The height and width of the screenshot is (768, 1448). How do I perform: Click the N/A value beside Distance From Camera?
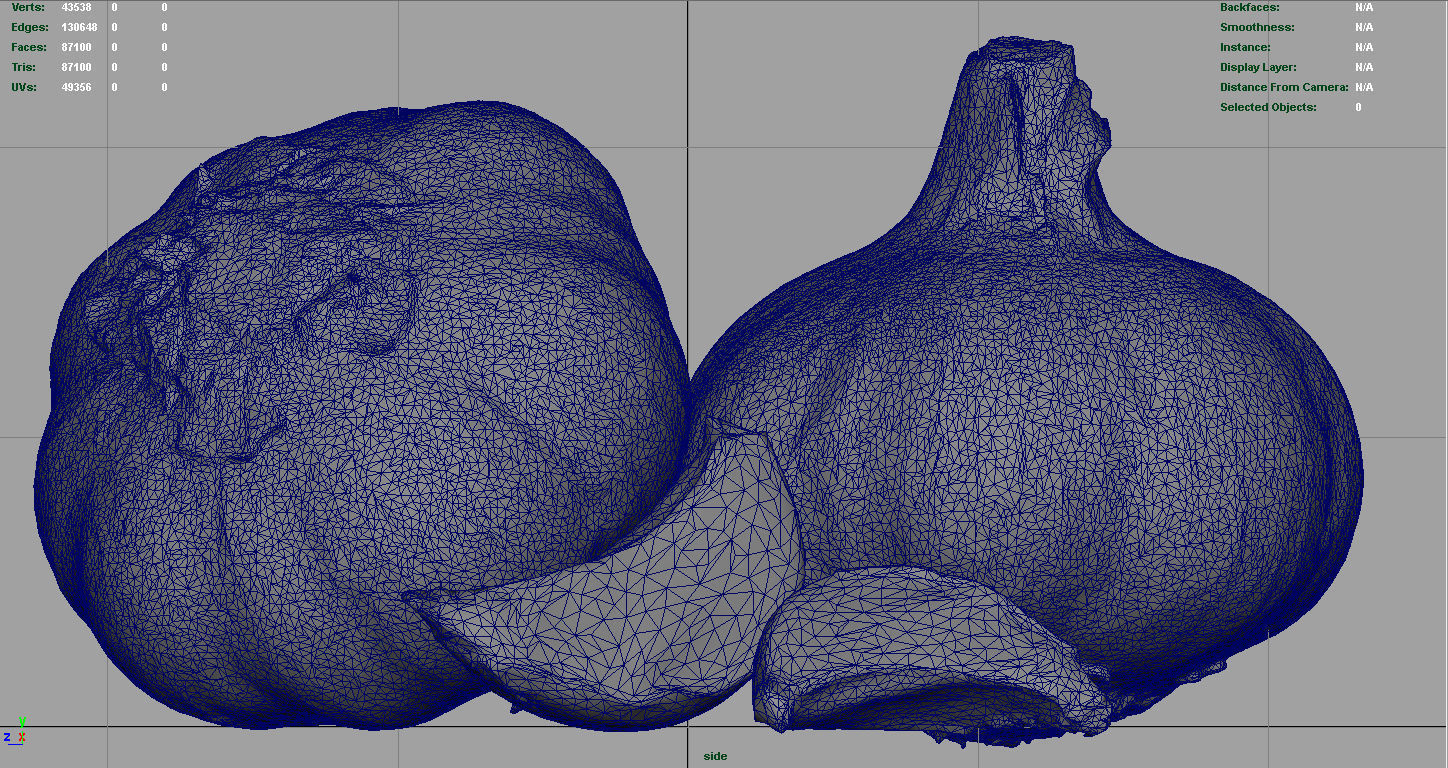click(x=1364, y=87)
